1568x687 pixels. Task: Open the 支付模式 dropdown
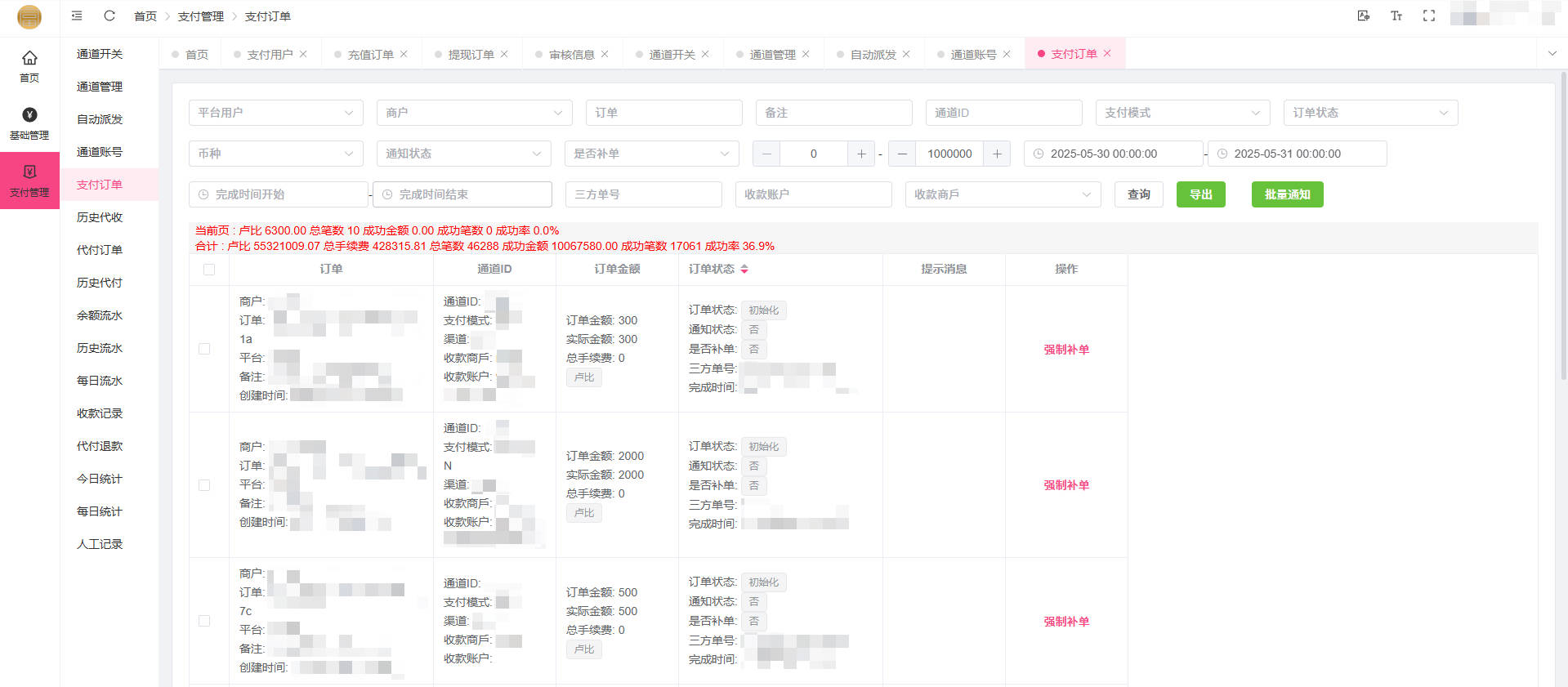click(1182, 113)
